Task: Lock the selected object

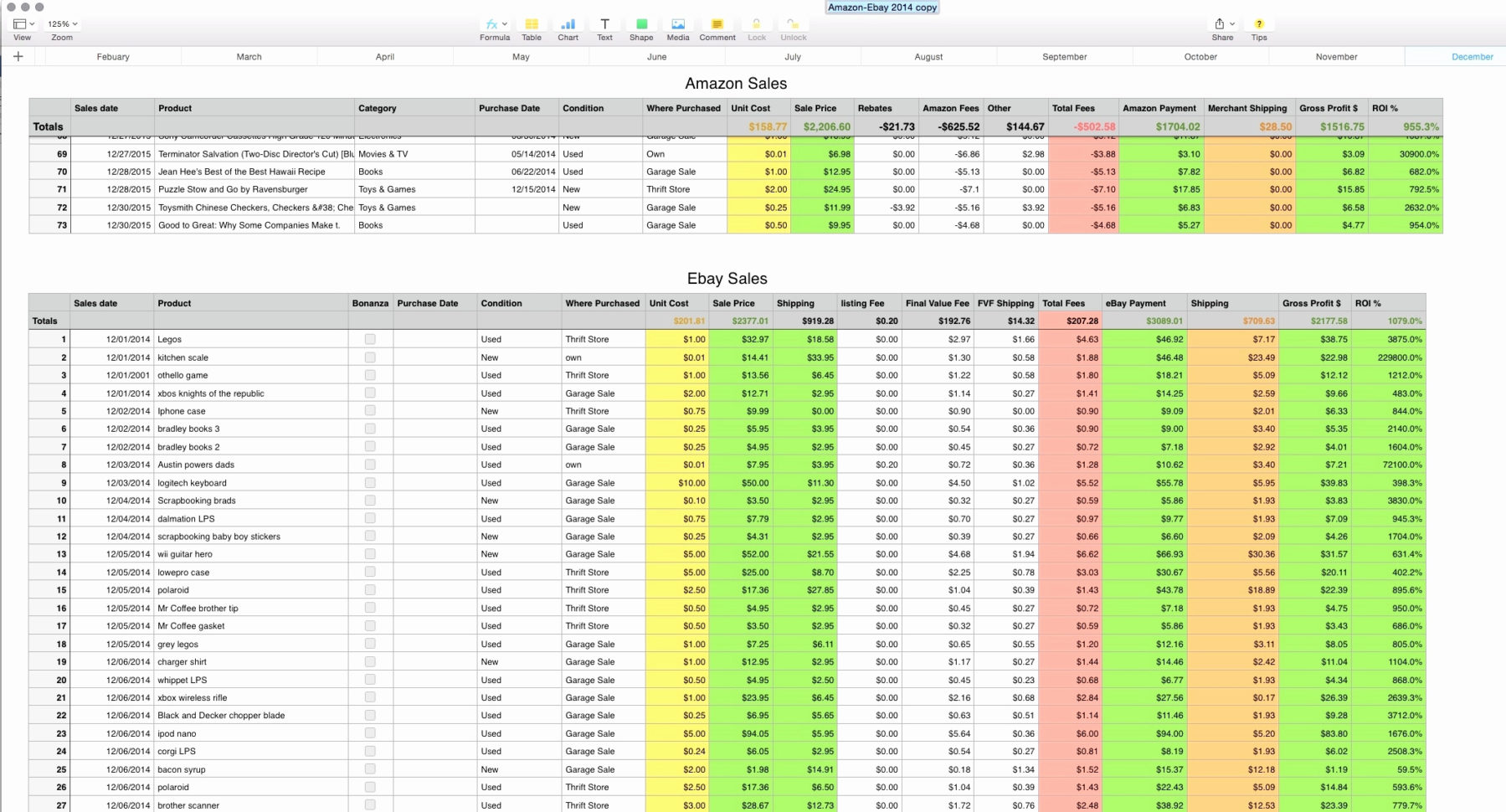Action: tap(755, 25)
